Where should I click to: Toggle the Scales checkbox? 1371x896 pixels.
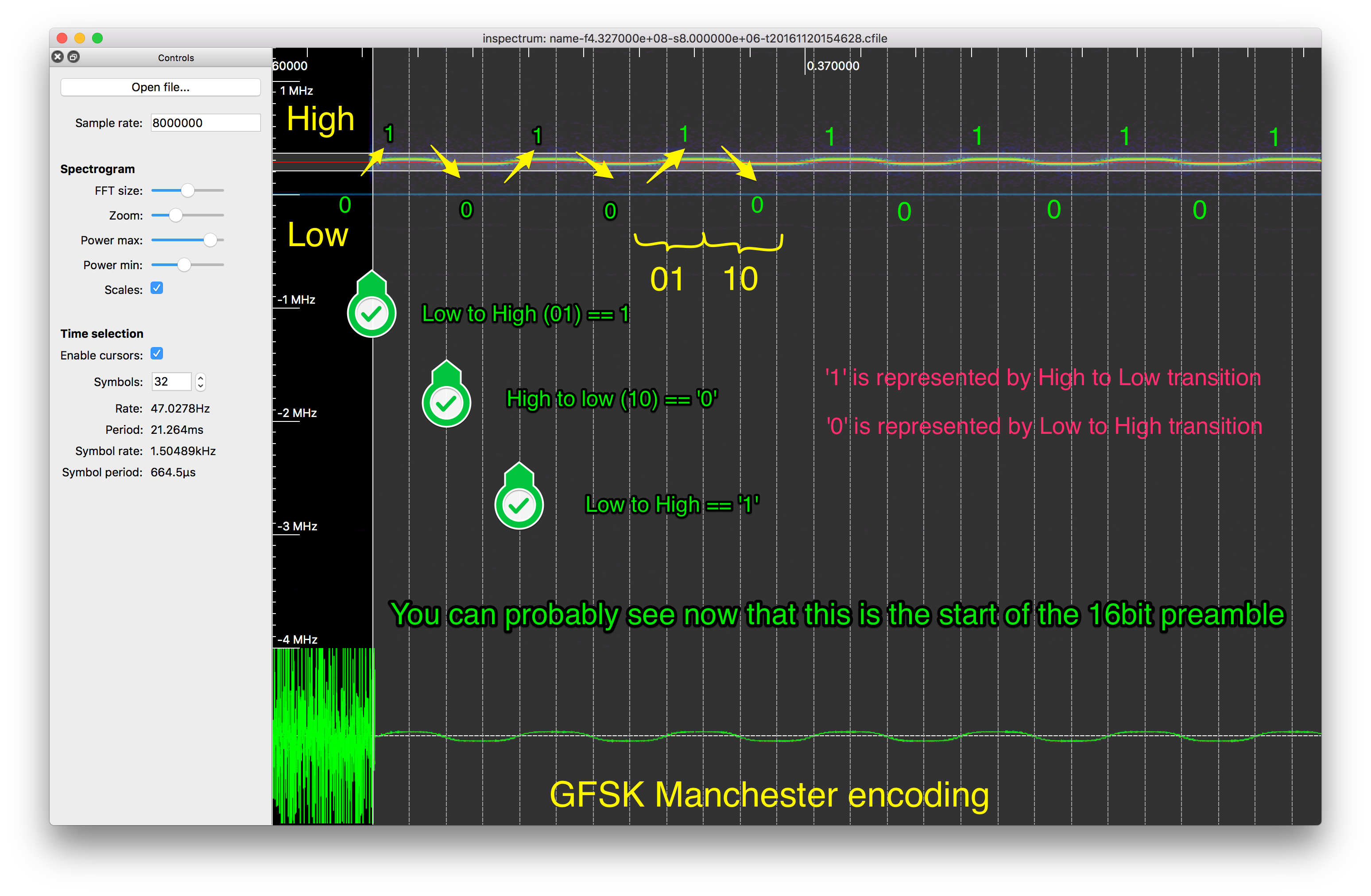157,288
